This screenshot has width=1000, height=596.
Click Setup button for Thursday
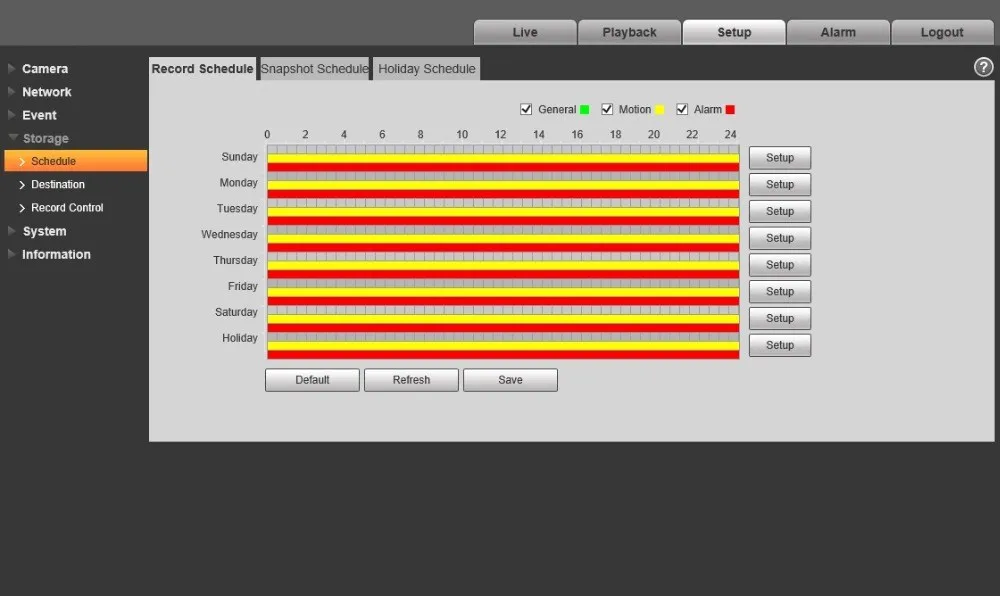pyautogui.click(x=779, y=265)
